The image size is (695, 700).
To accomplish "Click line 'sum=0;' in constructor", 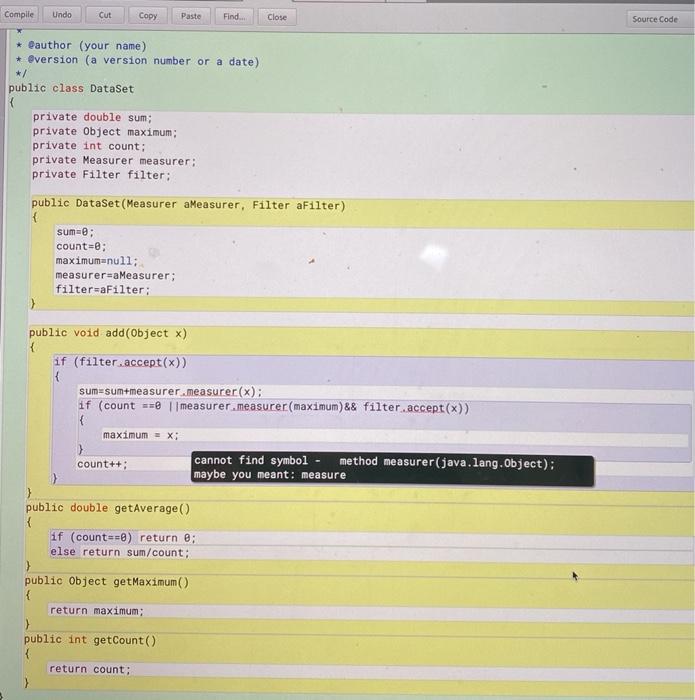I will [75, 232].
